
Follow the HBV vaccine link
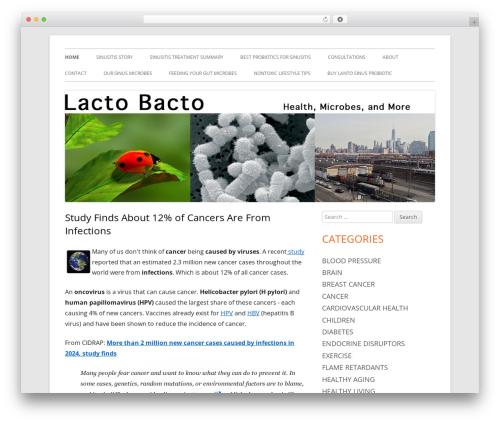coord(253,313)
